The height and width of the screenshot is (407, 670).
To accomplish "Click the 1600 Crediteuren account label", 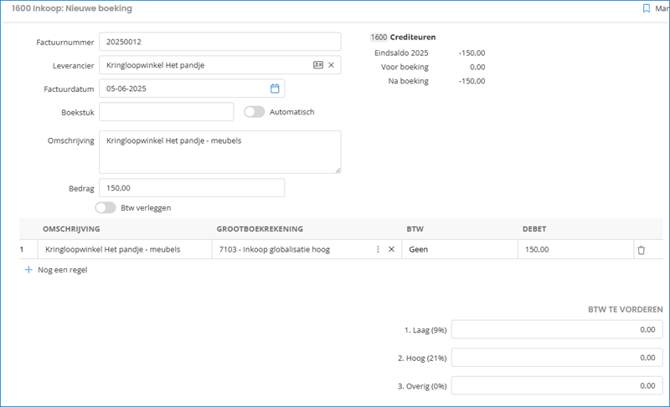I will click(x=403, y=37).
